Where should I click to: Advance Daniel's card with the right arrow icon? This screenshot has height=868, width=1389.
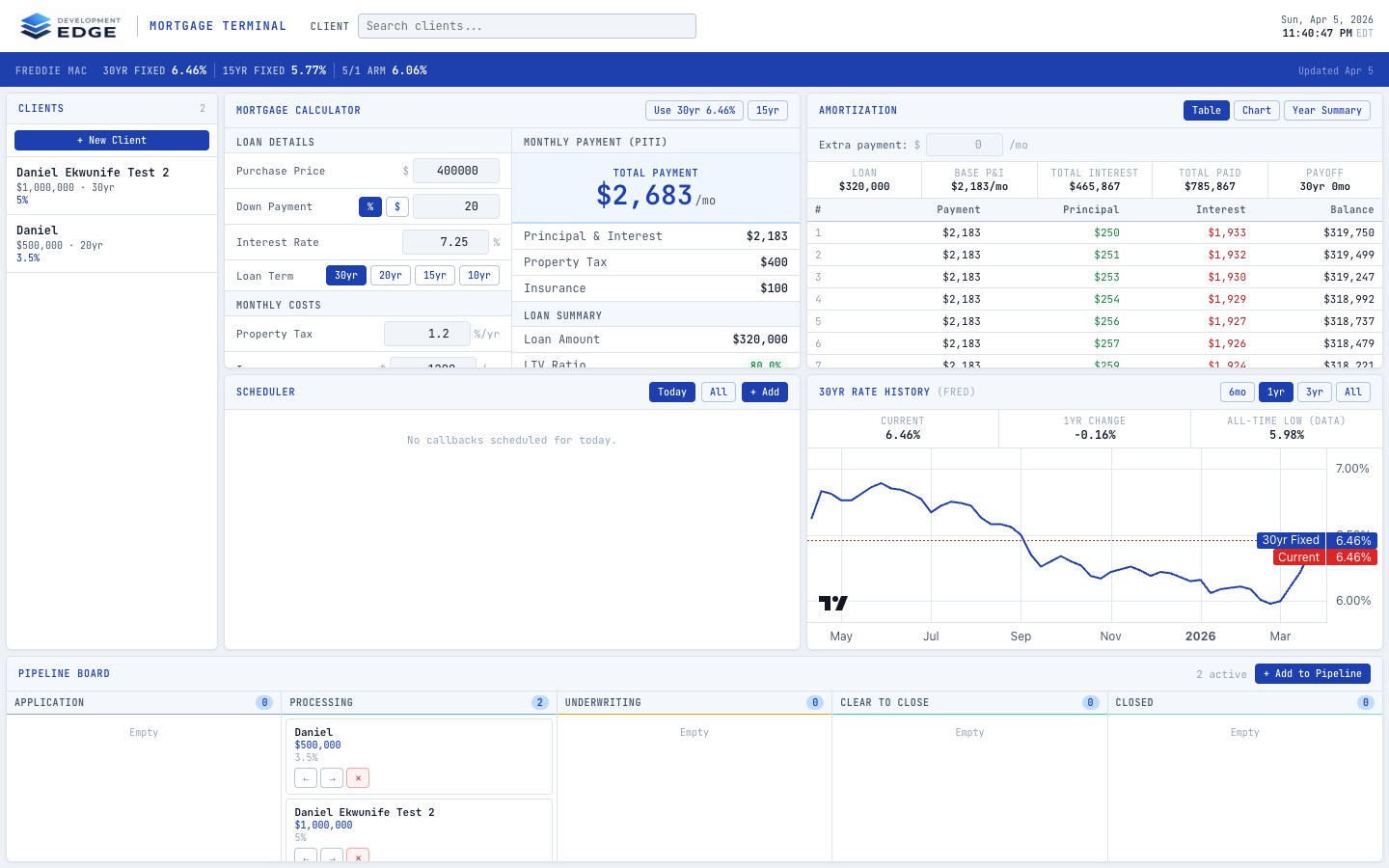click(332, 777)
